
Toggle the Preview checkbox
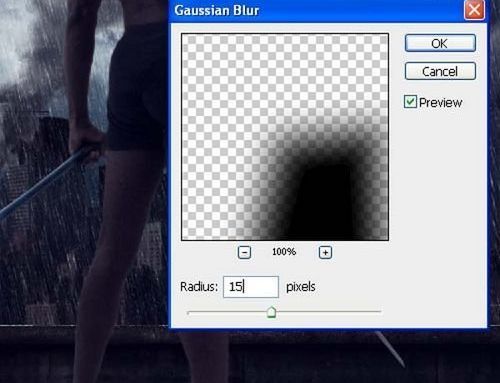click(x=410, y=102)
